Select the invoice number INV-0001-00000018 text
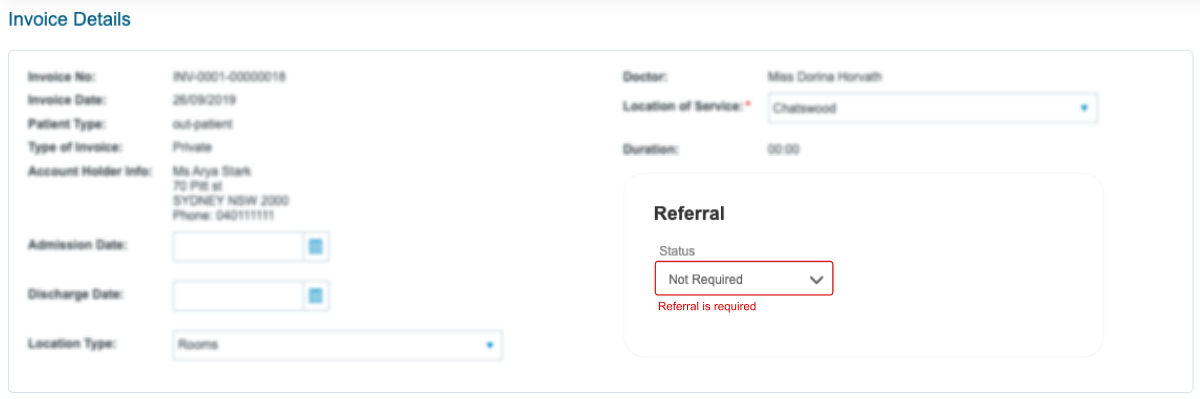Viewport: 1200px width, 399px height. coord(229,77)
